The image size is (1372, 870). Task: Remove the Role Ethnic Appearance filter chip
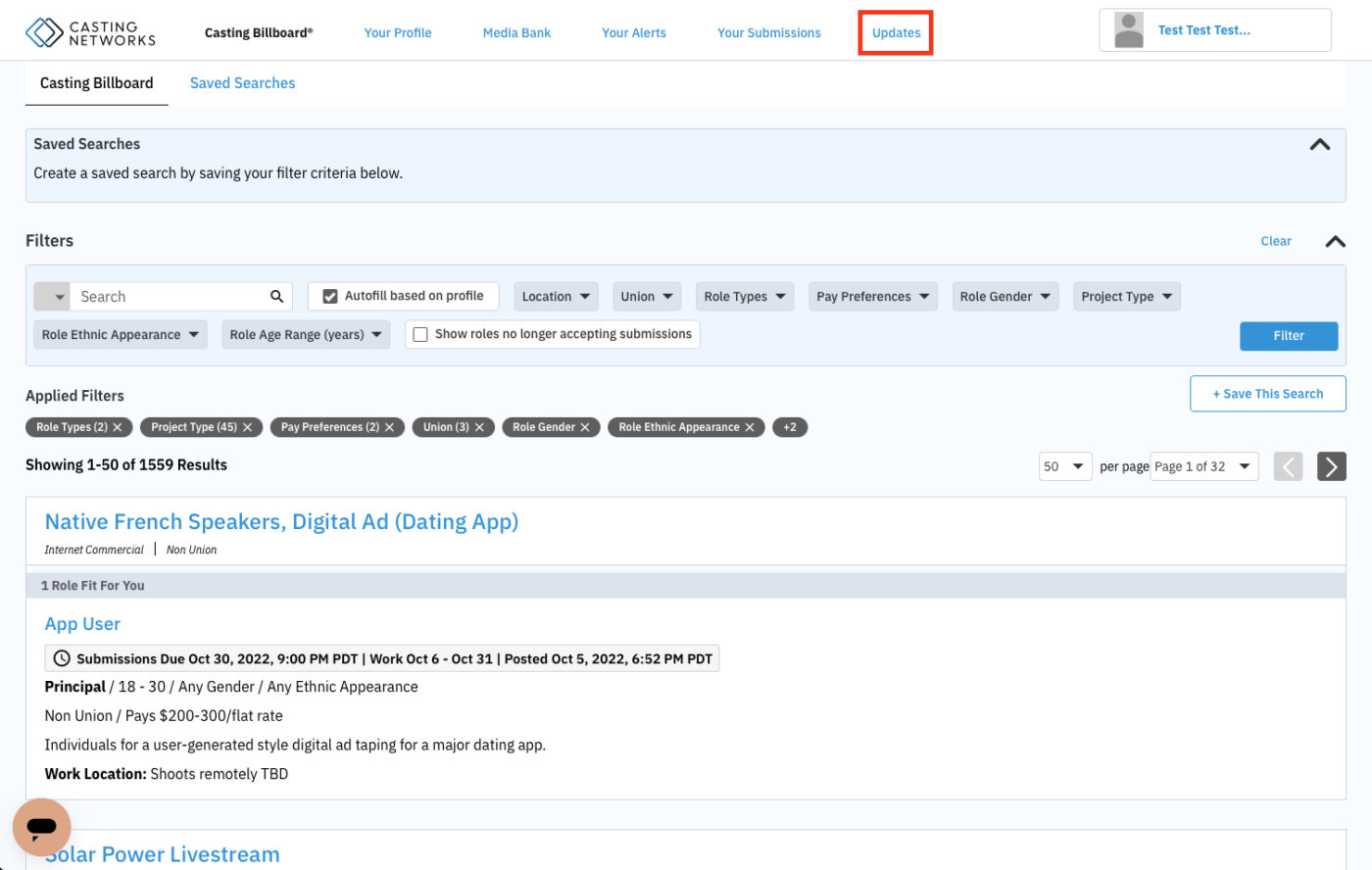[x=750, y=427]
